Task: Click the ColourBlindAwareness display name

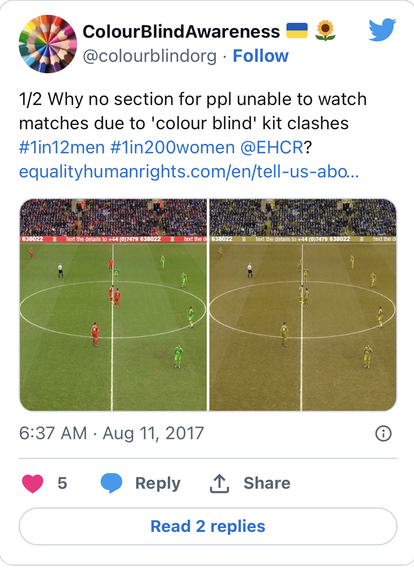Action: (181, 31)
